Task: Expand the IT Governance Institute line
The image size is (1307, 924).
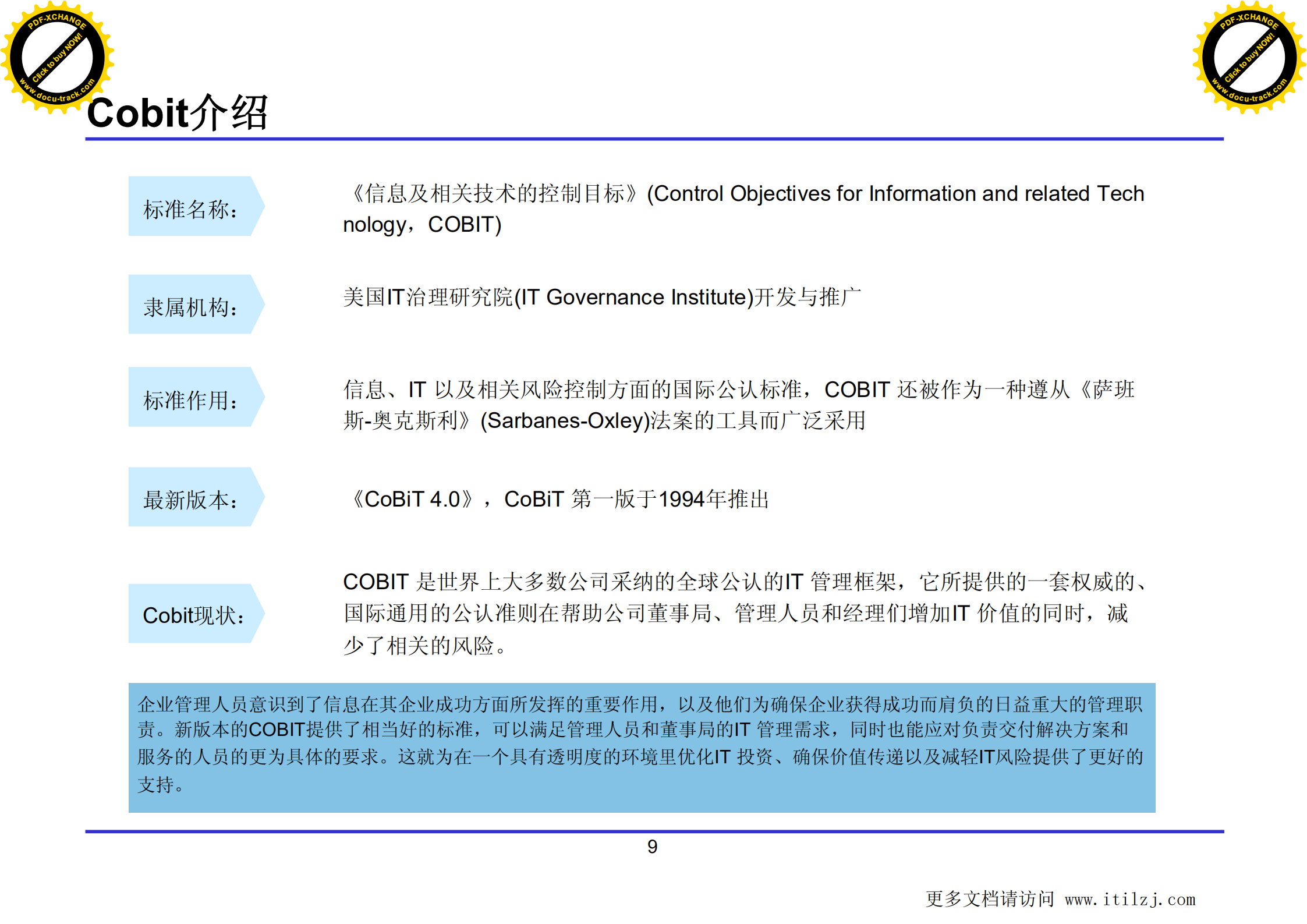Action: [600, 297]
